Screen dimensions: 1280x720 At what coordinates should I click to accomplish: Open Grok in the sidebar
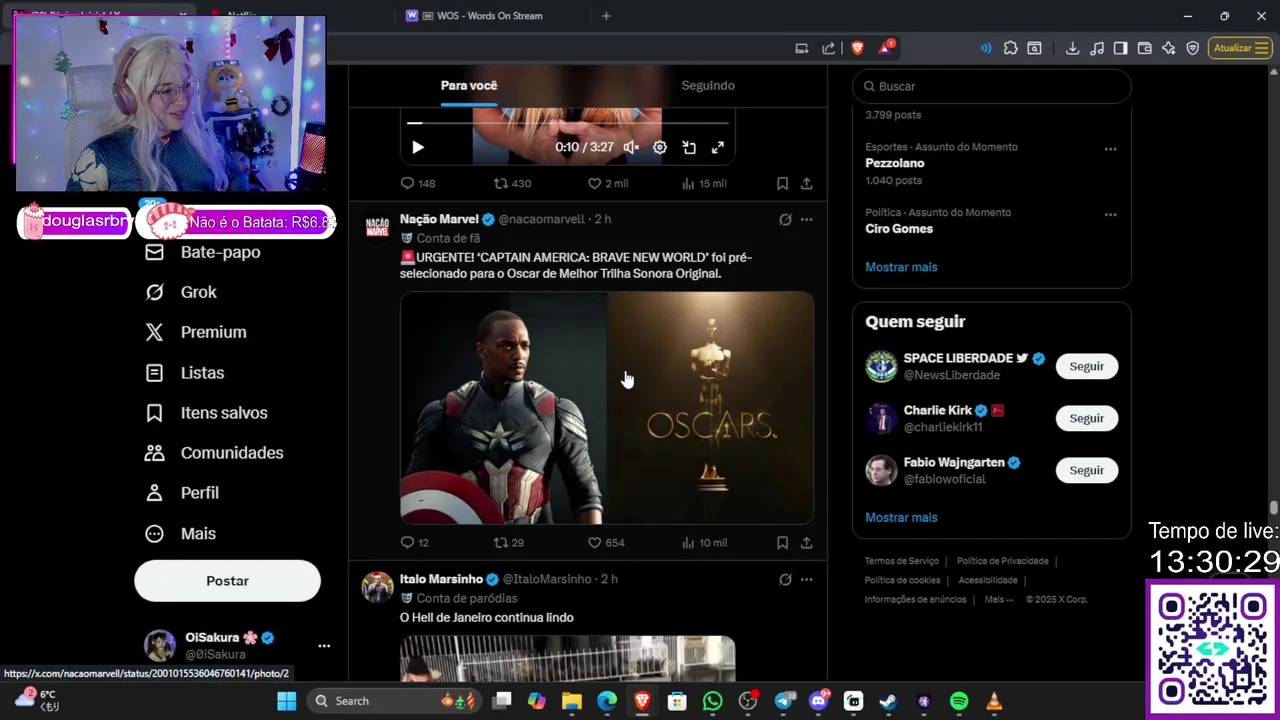coord(181,292)
